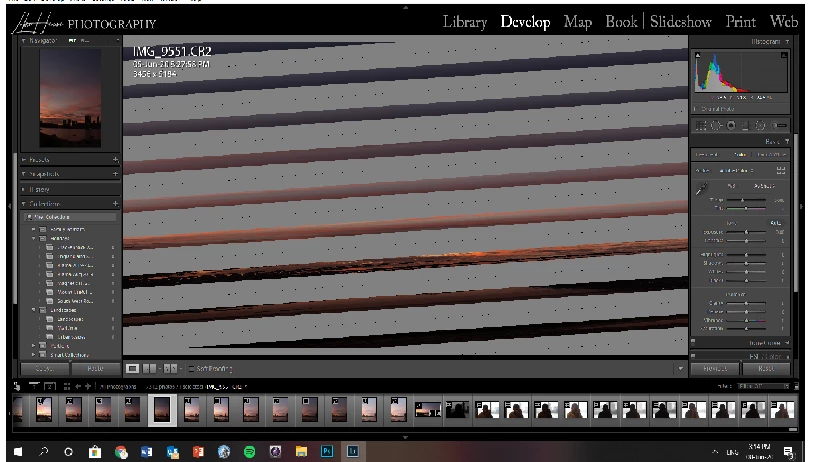821x462 pixels.
Task: Select the wide landscape thumbnail in filmstrip
Action: tap(428, 410)
